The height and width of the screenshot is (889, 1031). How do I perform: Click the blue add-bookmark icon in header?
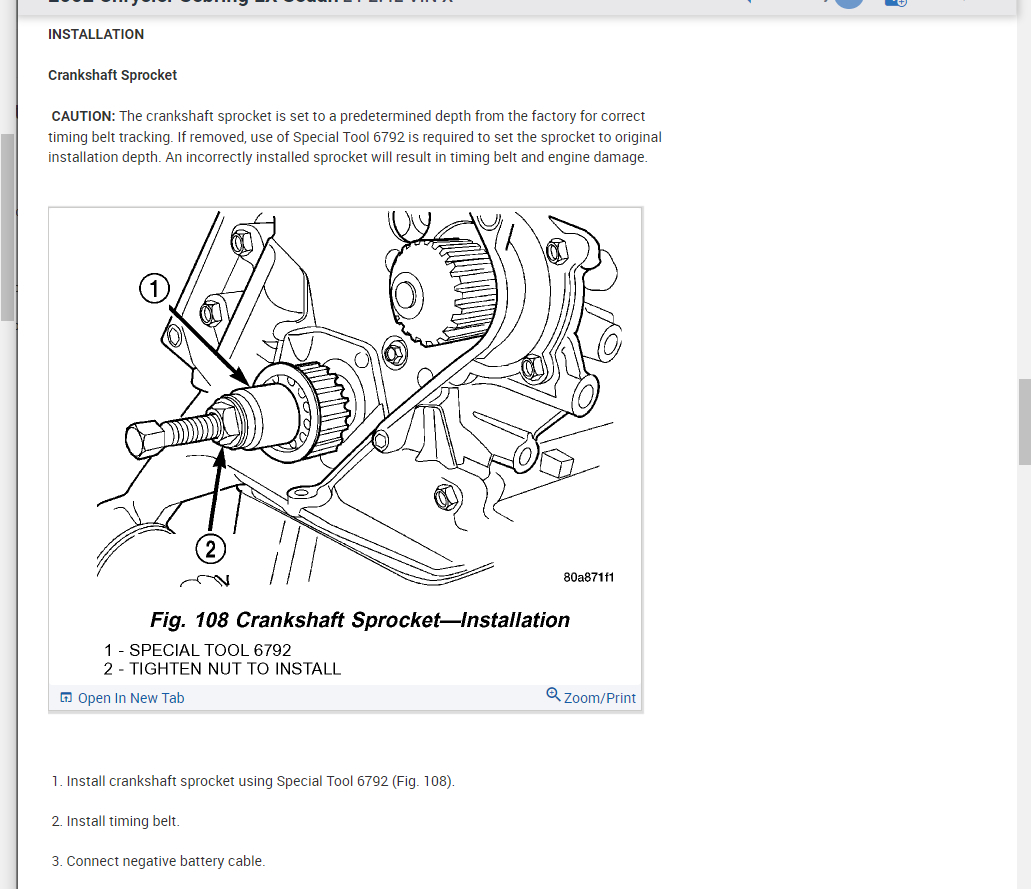click(896, 3)
